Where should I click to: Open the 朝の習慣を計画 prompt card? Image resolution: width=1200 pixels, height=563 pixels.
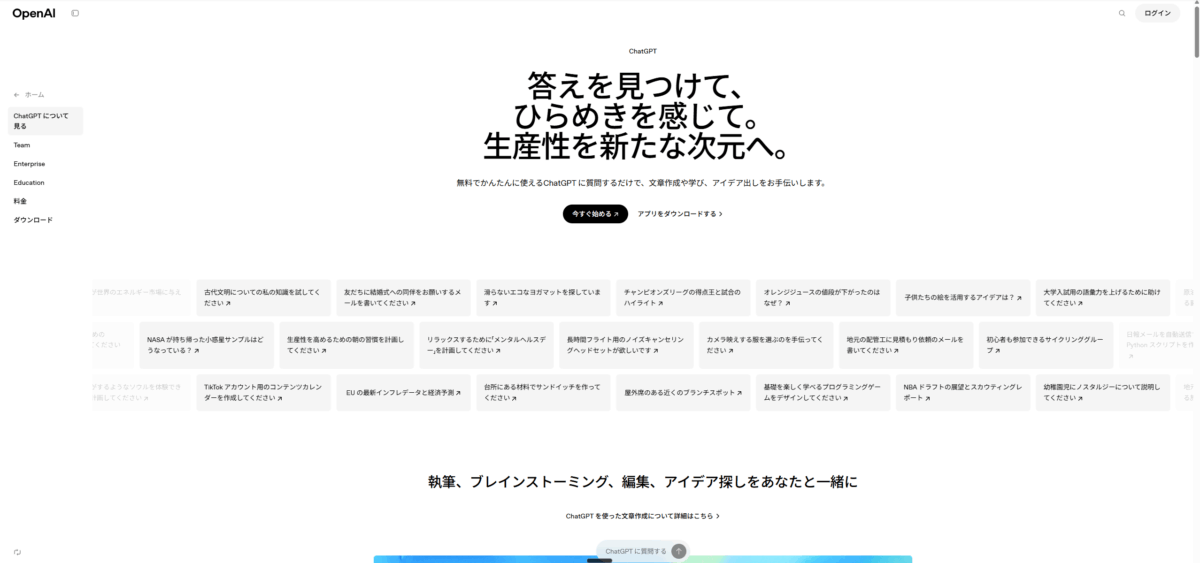[x=346, y=345]
